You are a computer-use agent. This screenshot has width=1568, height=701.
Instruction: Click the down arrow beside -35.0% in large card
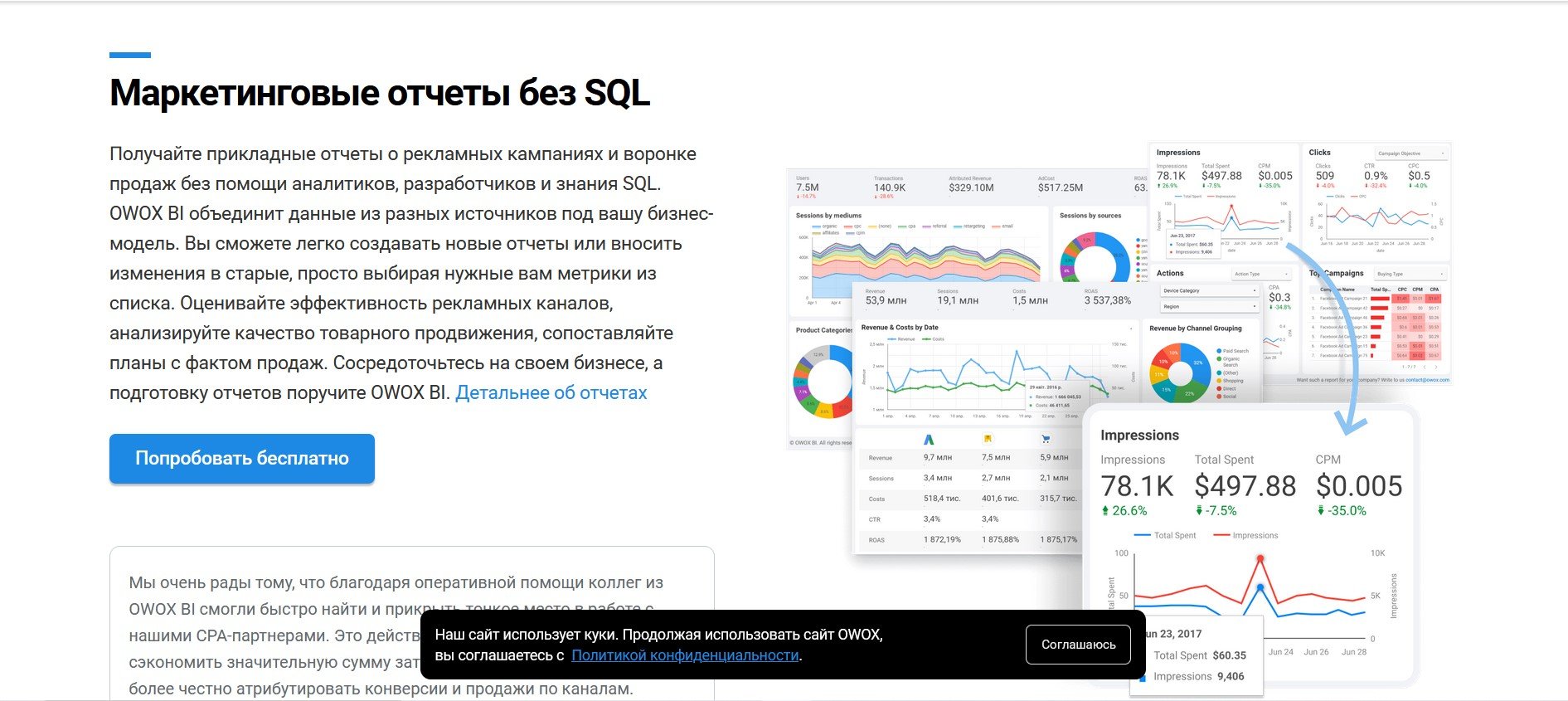click(x=1321, y=511)
